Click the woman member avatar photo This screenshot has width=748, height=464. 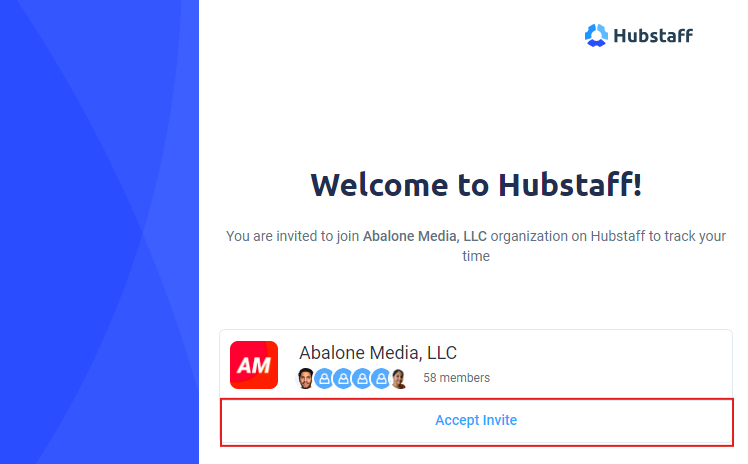398,379
